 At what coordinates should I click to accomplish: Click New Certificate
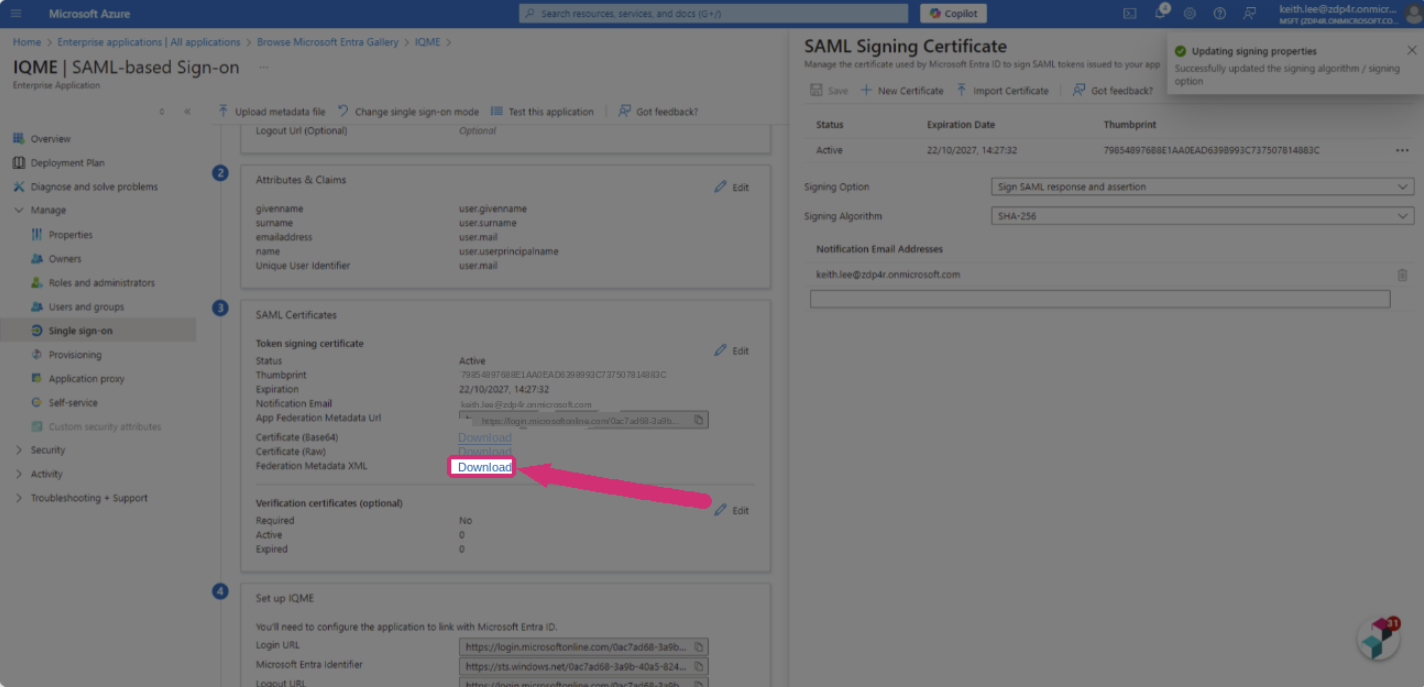coord(902,91)
